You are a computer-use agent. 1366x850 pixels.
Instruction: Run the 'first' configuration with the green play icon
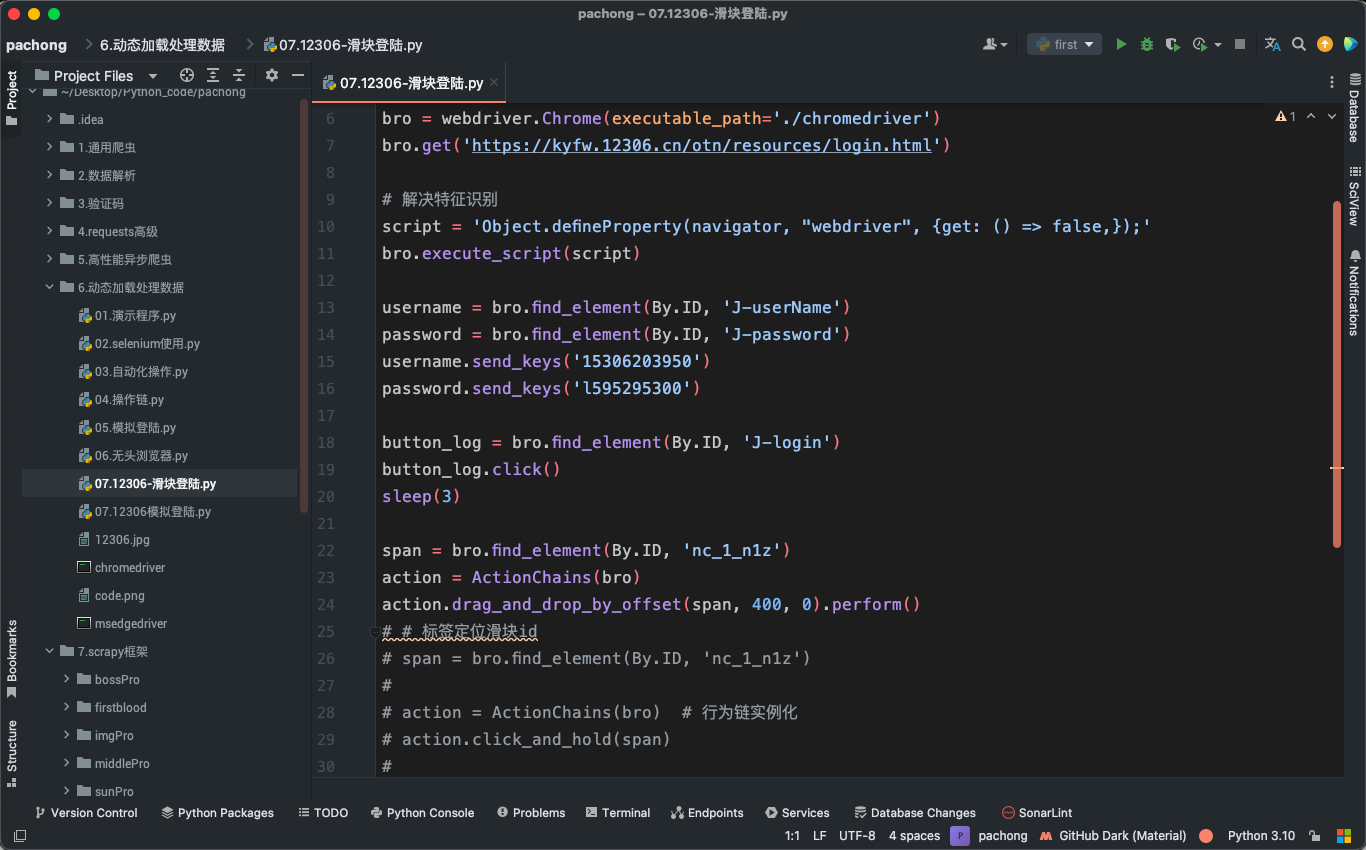tap(1121, 44)
